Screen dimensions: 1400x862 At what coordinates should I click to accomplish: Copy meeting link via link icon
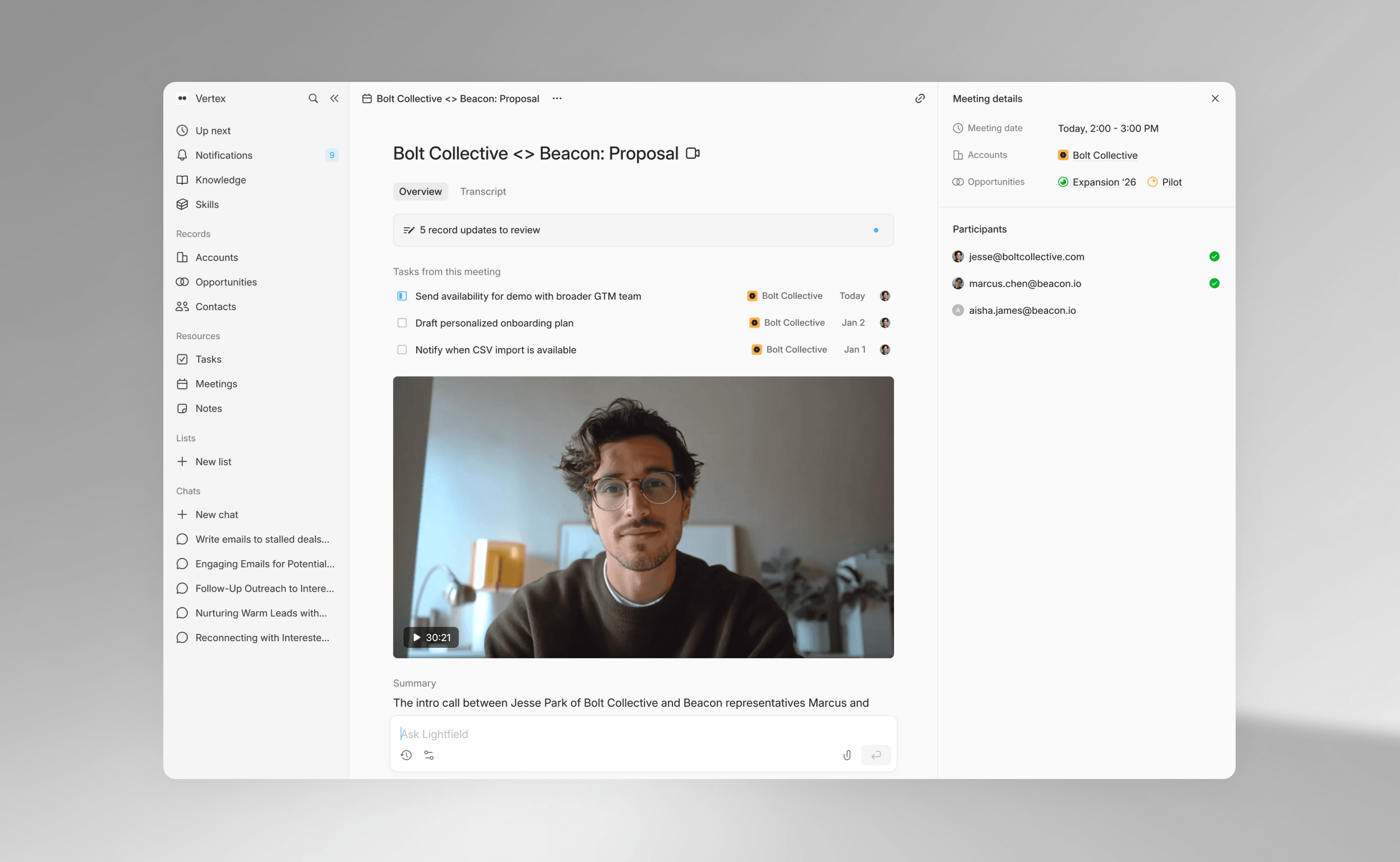[x=920, y=99]
